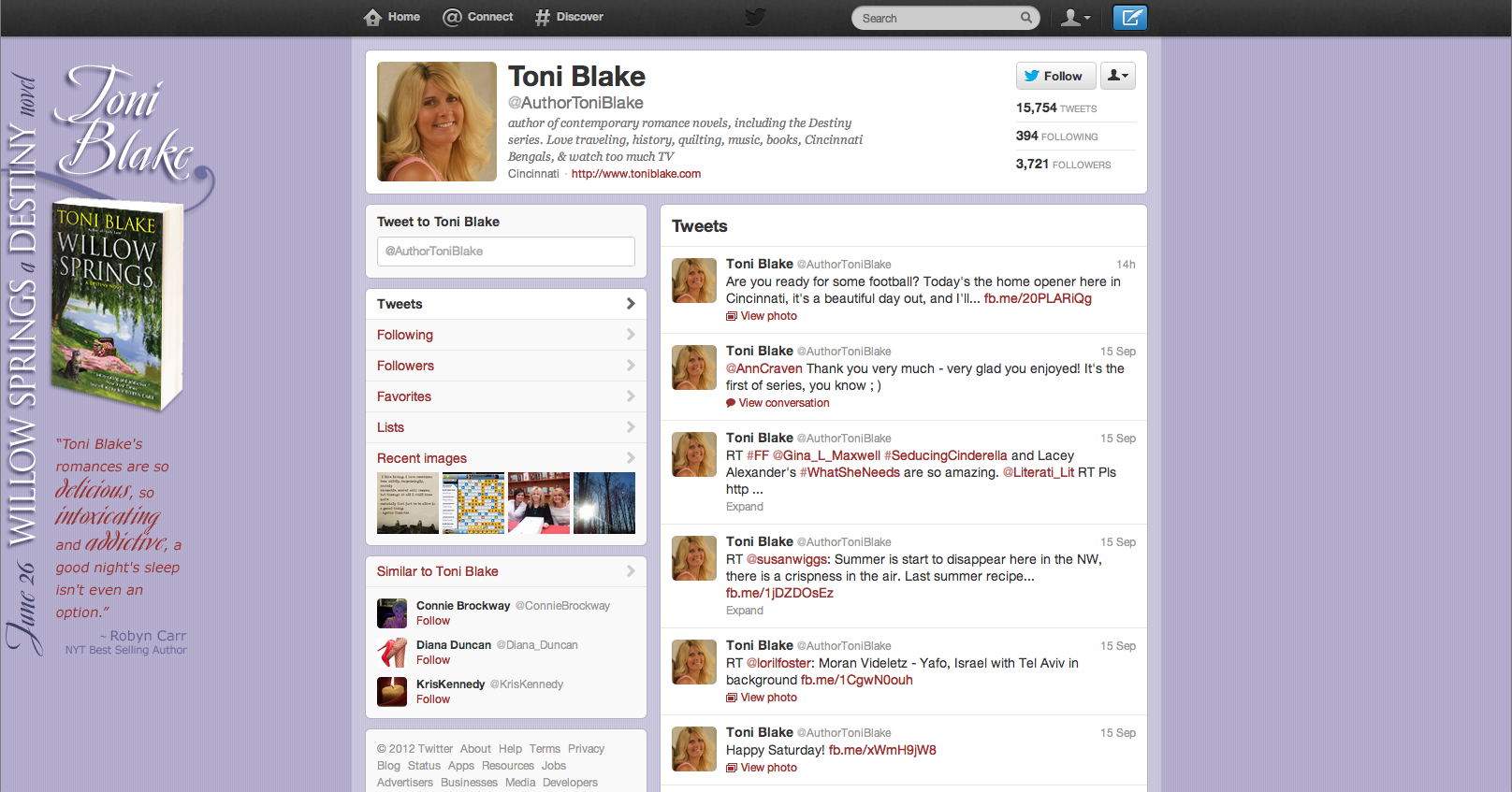Select the Favorites sidebar item
This screenshot has width=1512, height=792.
pyautogui.click(x=506, y=396)
